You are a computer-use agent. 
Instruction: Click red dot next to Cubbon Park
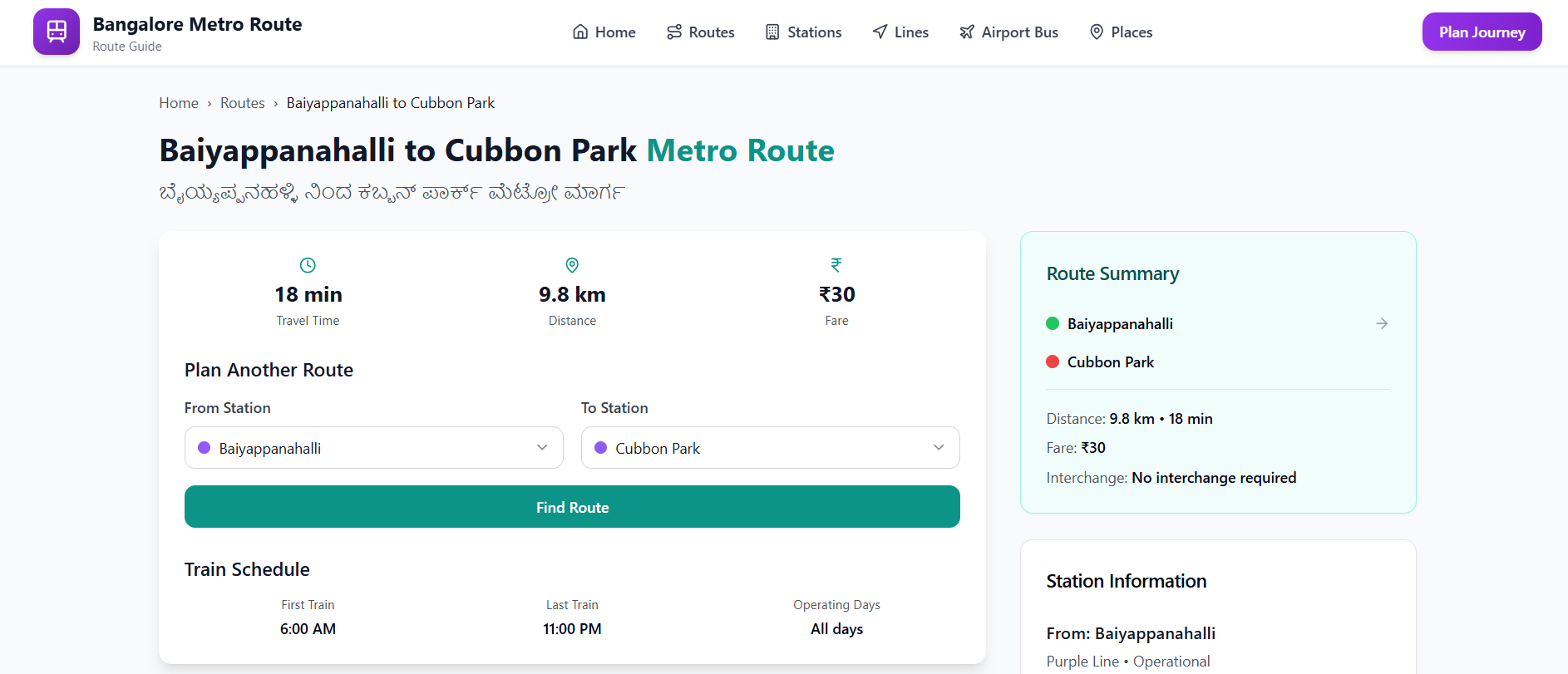pos(1053,362)
